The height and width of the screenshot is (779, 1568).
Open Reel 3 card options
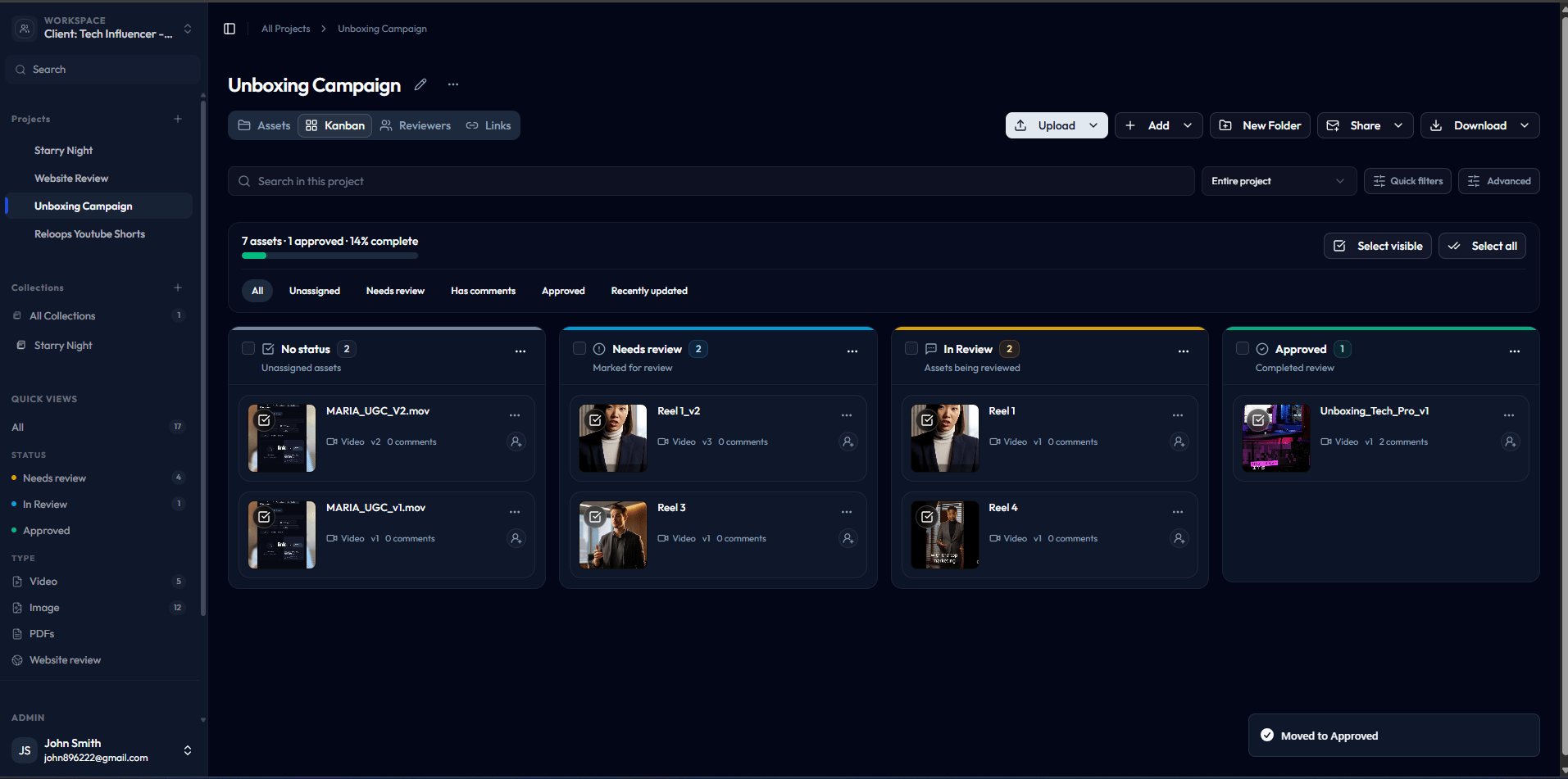click(x=847, y=512)
